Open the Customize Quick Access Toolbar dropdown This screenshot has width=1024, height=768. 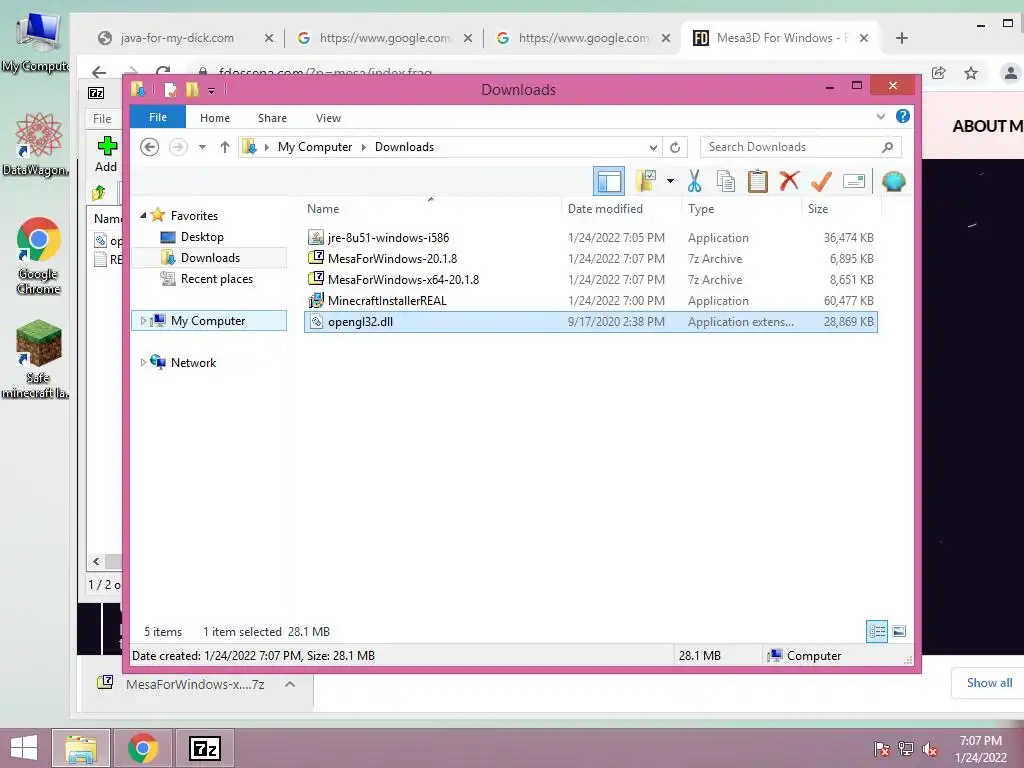pos(212,91)
